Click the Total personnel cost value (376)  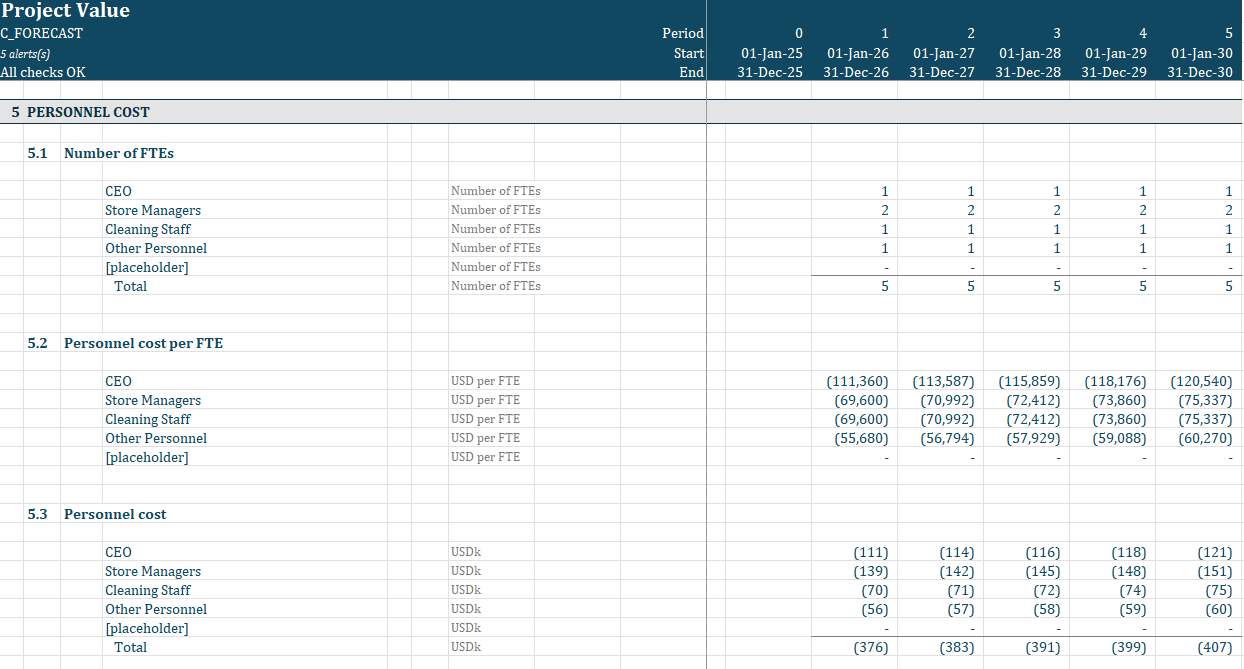tap(869, 647)
